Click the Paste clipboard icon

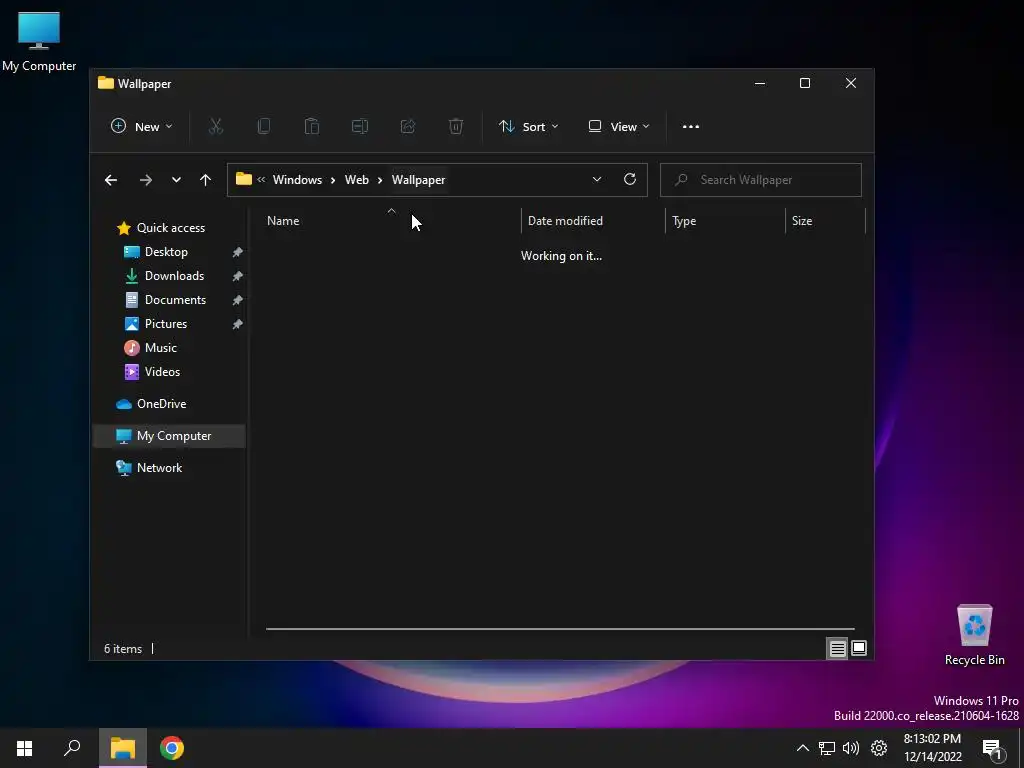click(x=312, y=126)
